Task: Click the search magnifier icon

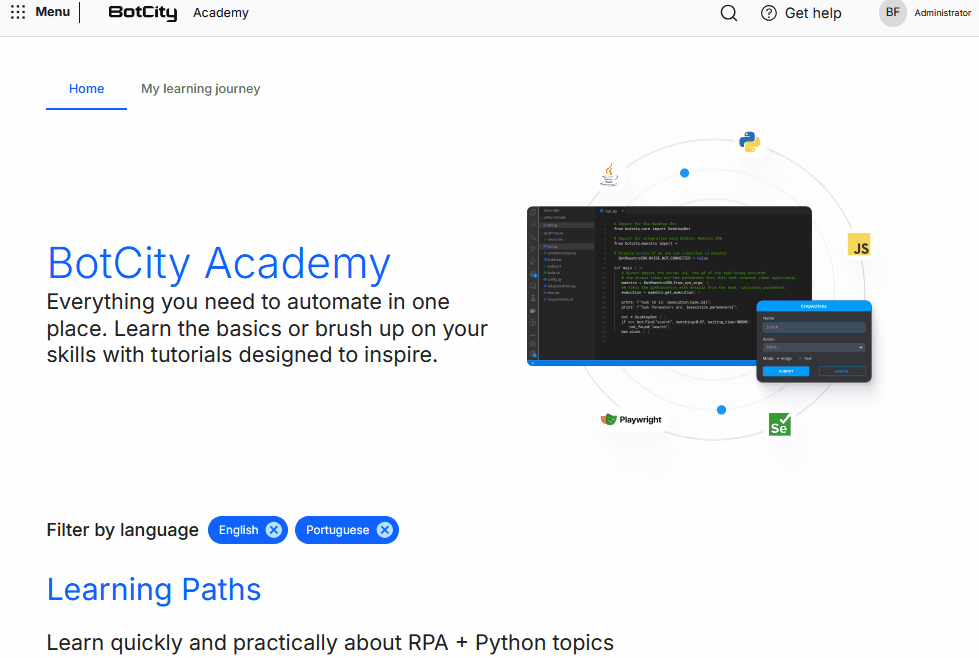Action: coord(728,13)
